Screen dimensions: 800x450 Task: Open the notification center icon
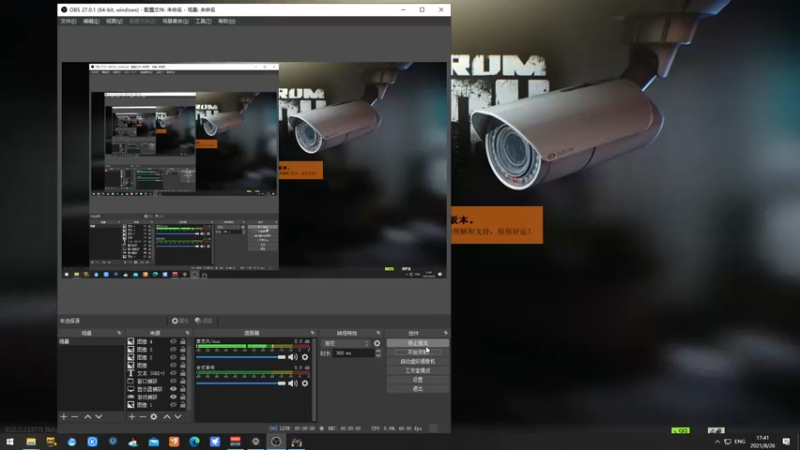click(786, 442)
